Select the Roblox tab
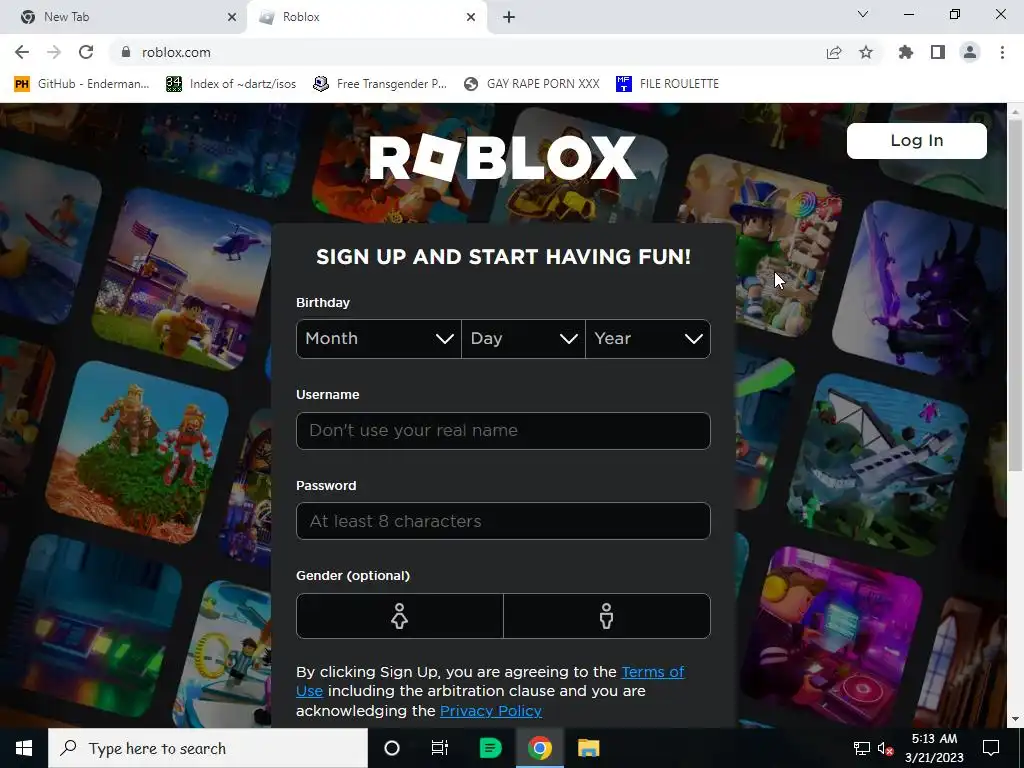The image size is (1024, 768). pyautogui.click(x=367, y=17)
